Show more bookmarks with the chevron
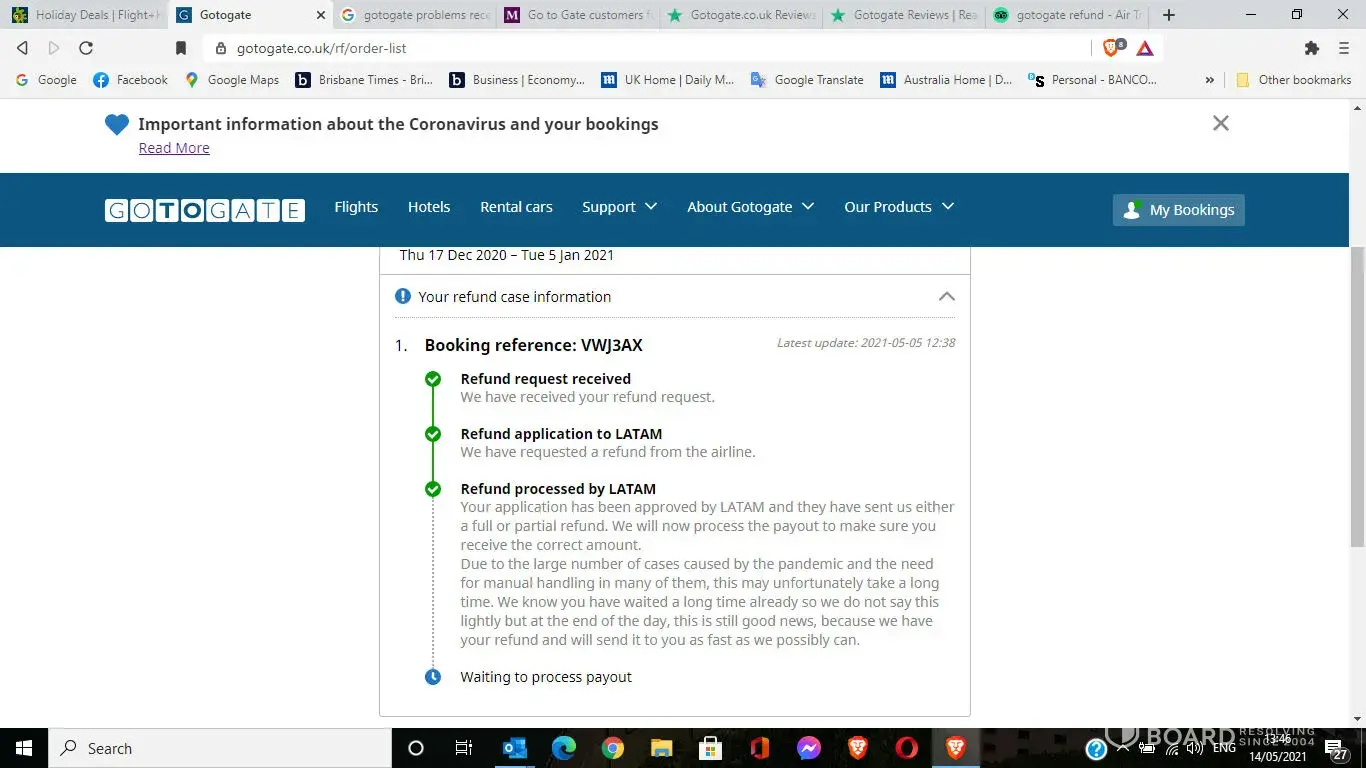Image resolution: width=1366 pixels, height=768 pixels. click(1209, 80)
